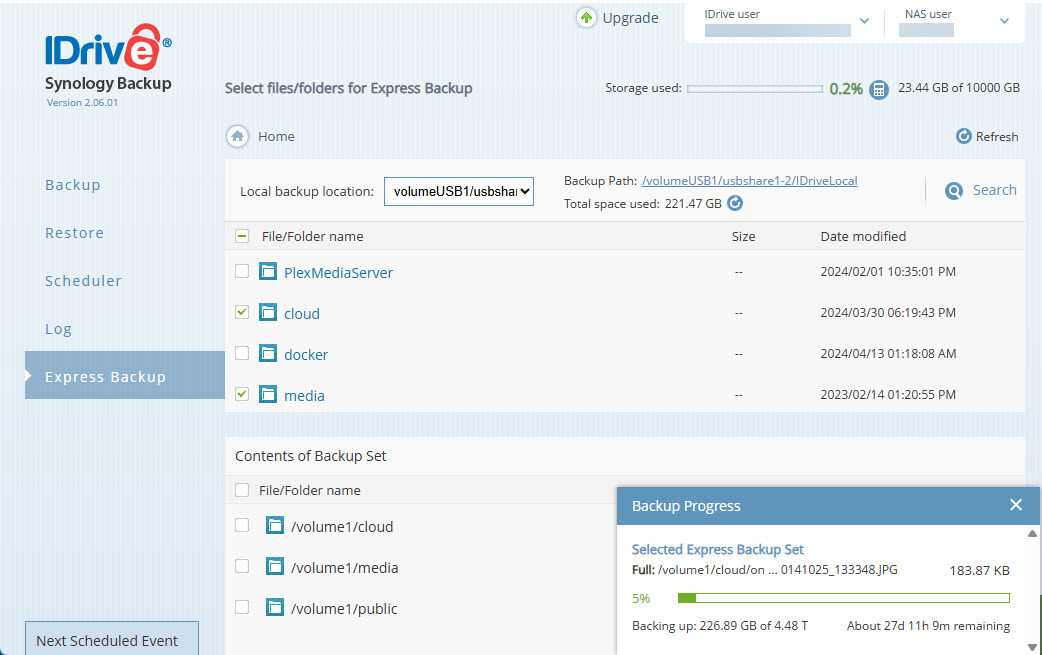
Task: Click the Date modified column header
Action: (x=863, y=236)
